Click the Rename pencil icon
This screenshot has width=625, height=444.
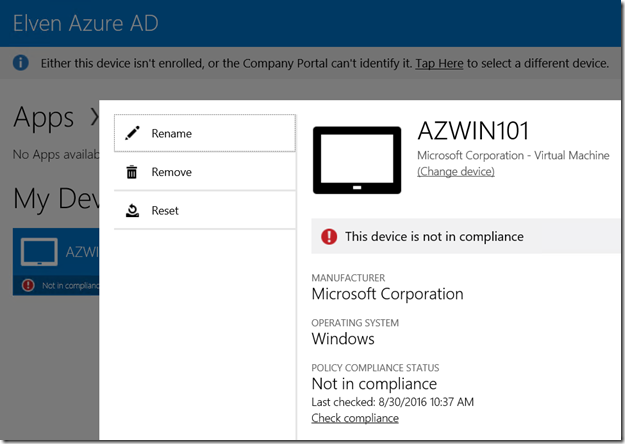(x=132, y=133)
